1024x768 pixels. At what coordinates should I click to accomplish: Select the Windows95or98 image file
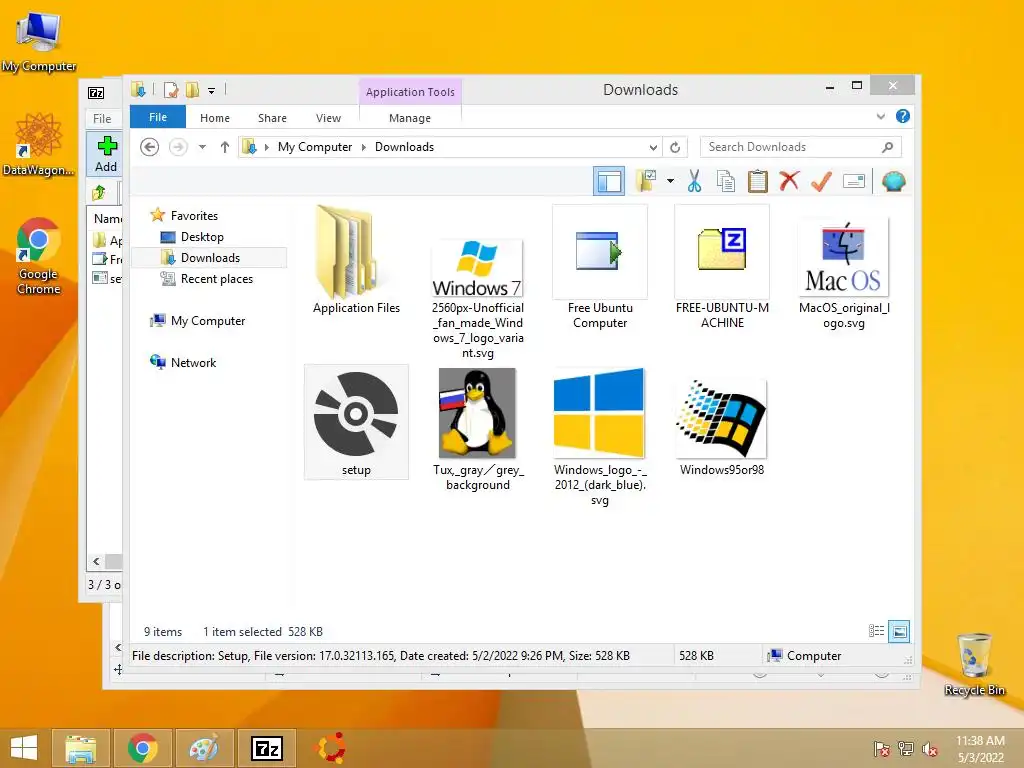point(722,427)
